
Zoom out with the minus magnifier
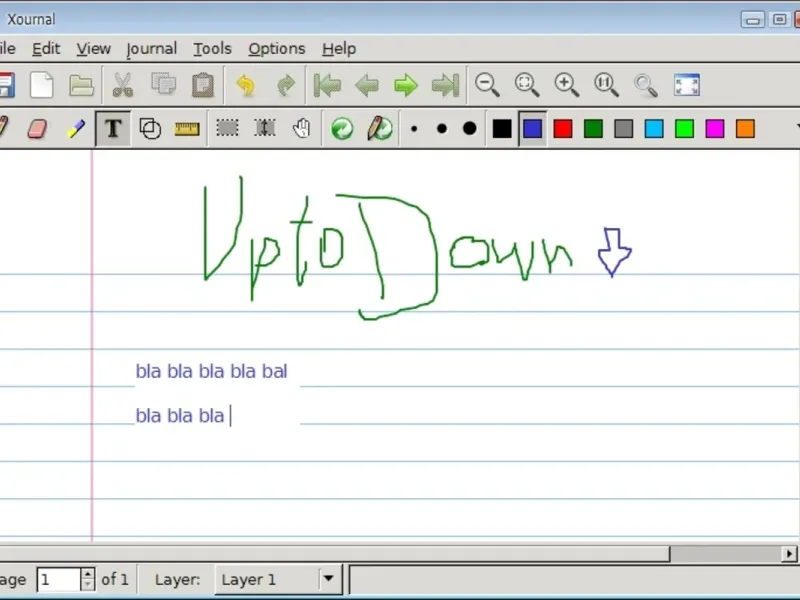tap(487, 85)
